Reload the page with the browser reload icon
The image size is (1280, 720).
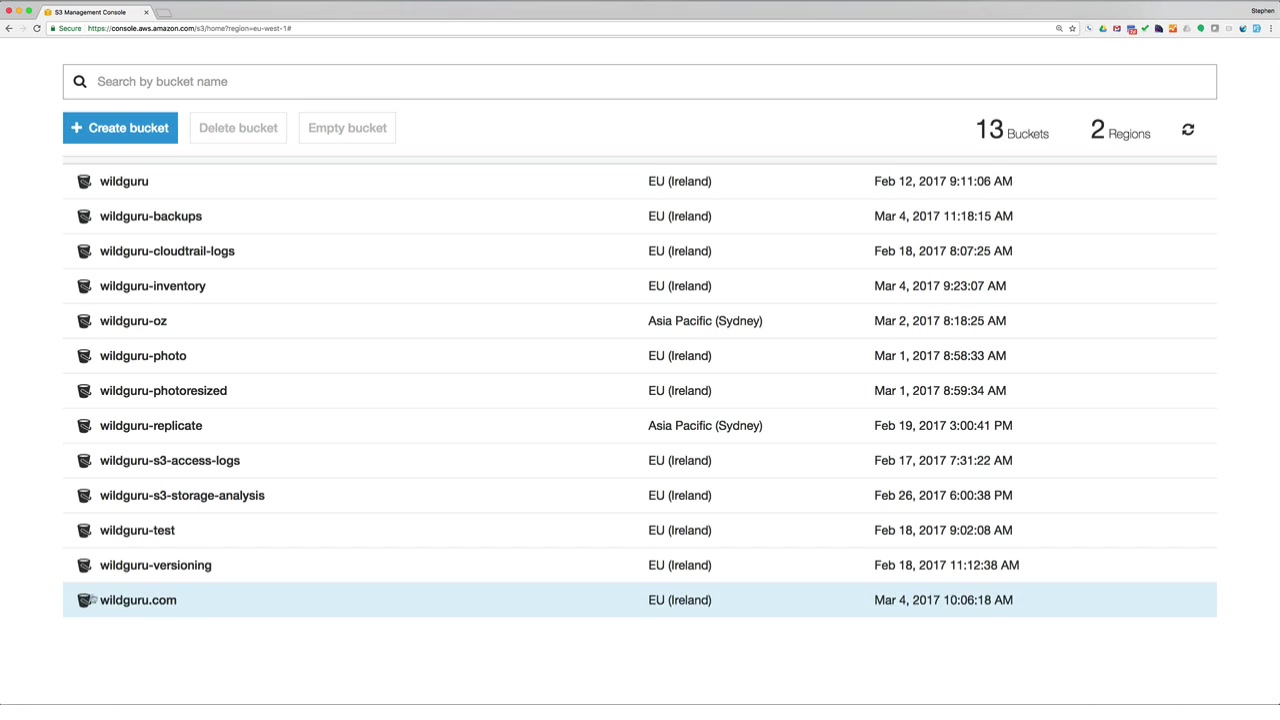[37, 28]
